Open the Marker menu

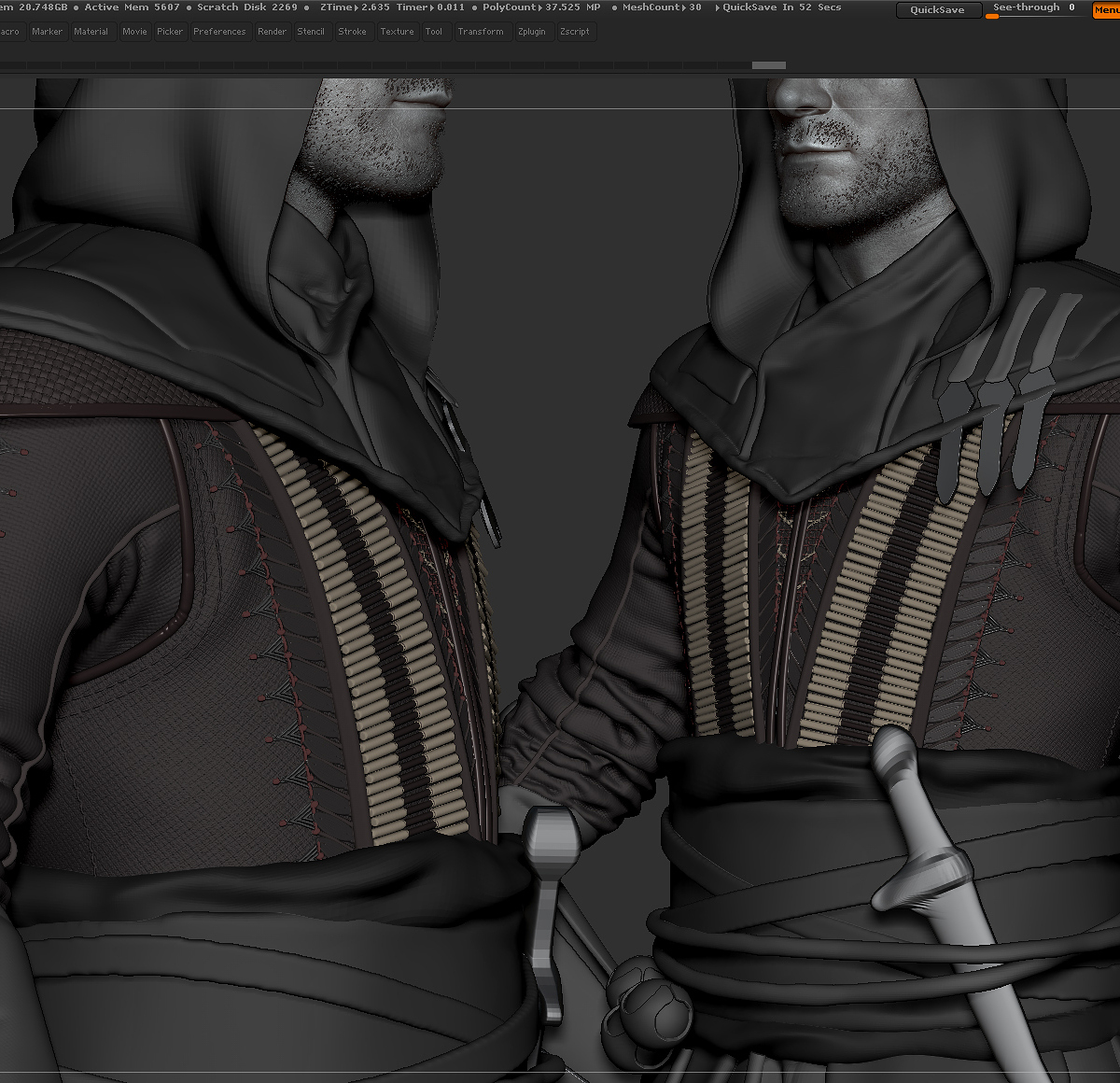coord(47,32)
